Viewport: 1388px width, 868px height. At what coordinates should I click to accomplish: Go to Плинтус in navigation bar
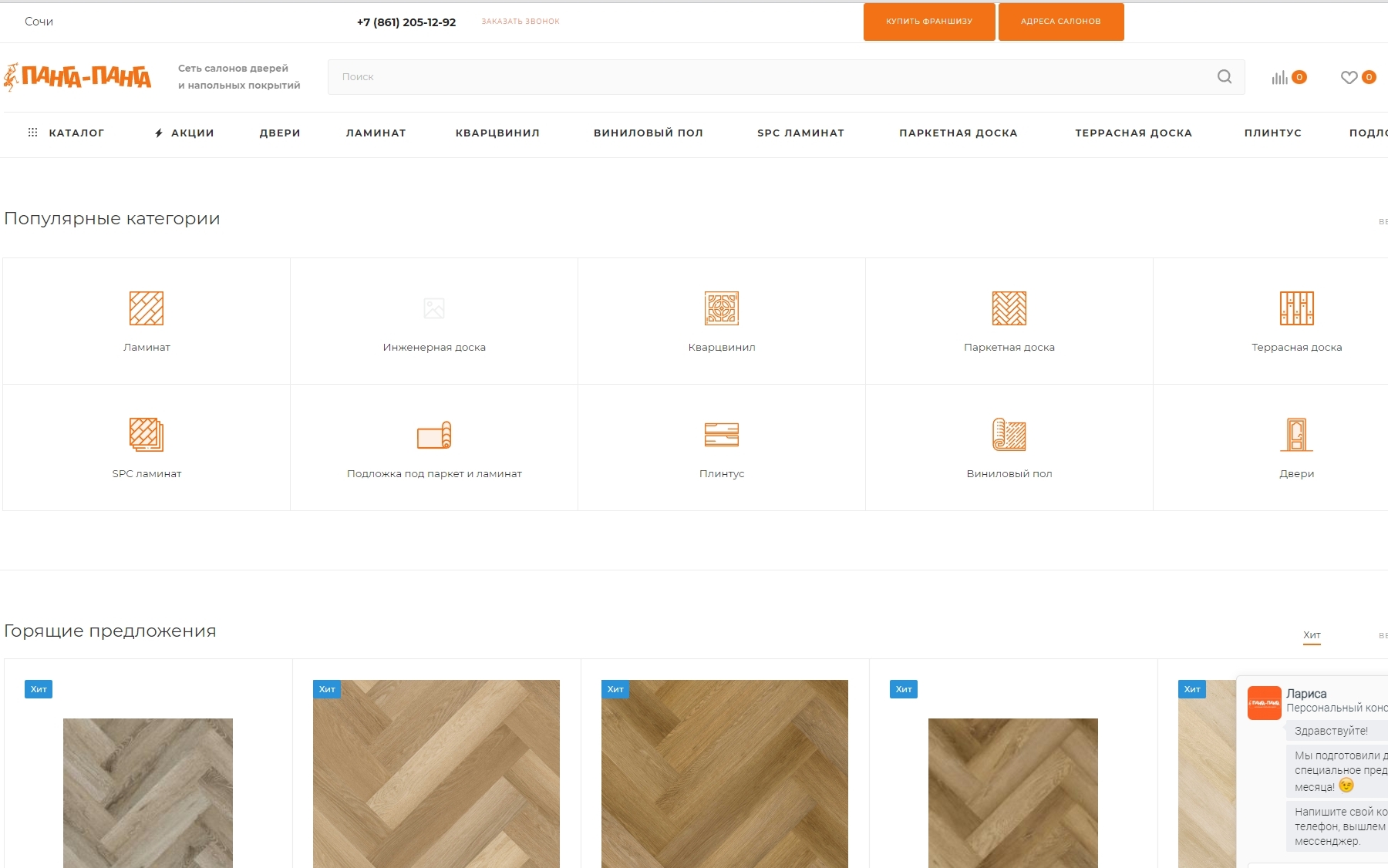tap(1273, 133)
